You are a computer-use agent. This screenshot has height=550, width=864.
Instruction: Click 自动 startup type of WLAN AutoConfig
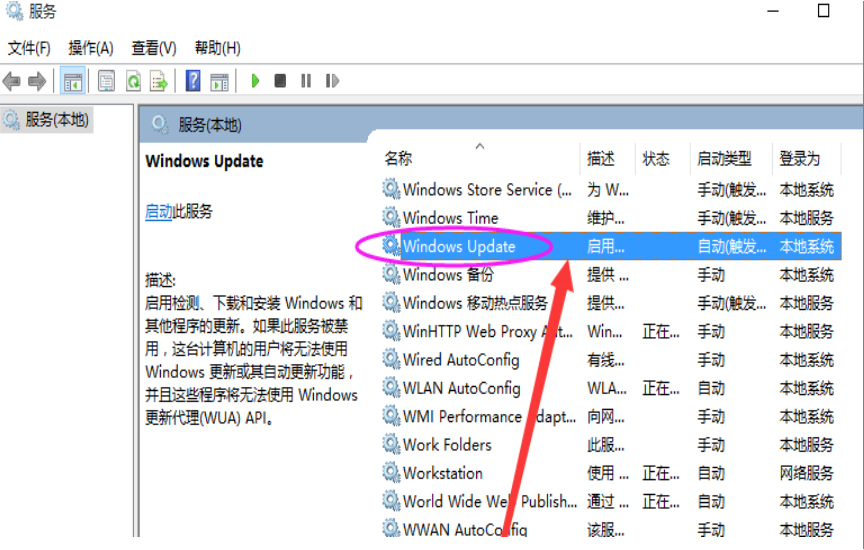point(711,388)
